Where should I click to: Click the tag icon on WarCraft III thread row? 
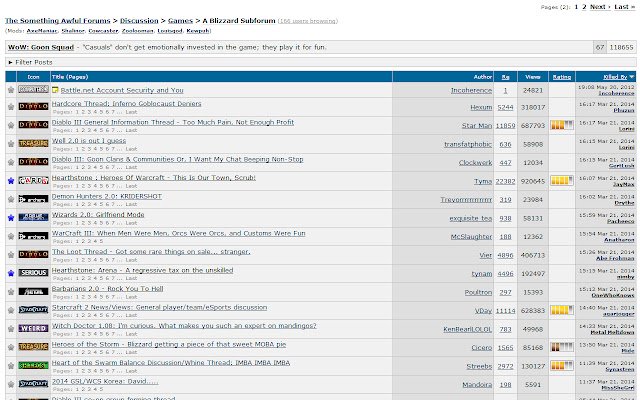click(x=33, y=236)
